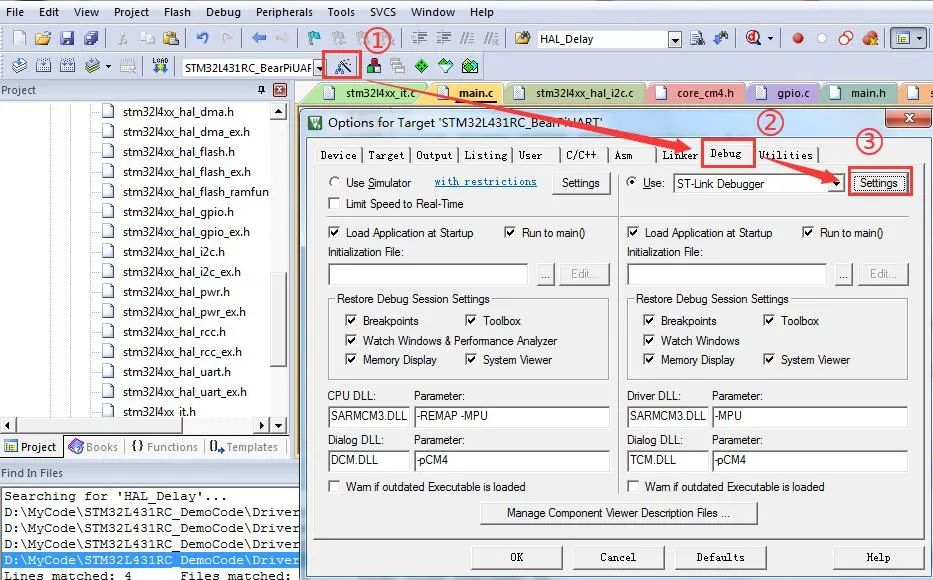Save all files with the multi-disk icon
Screen dimensions: 933x580
[x=90, y=39]
